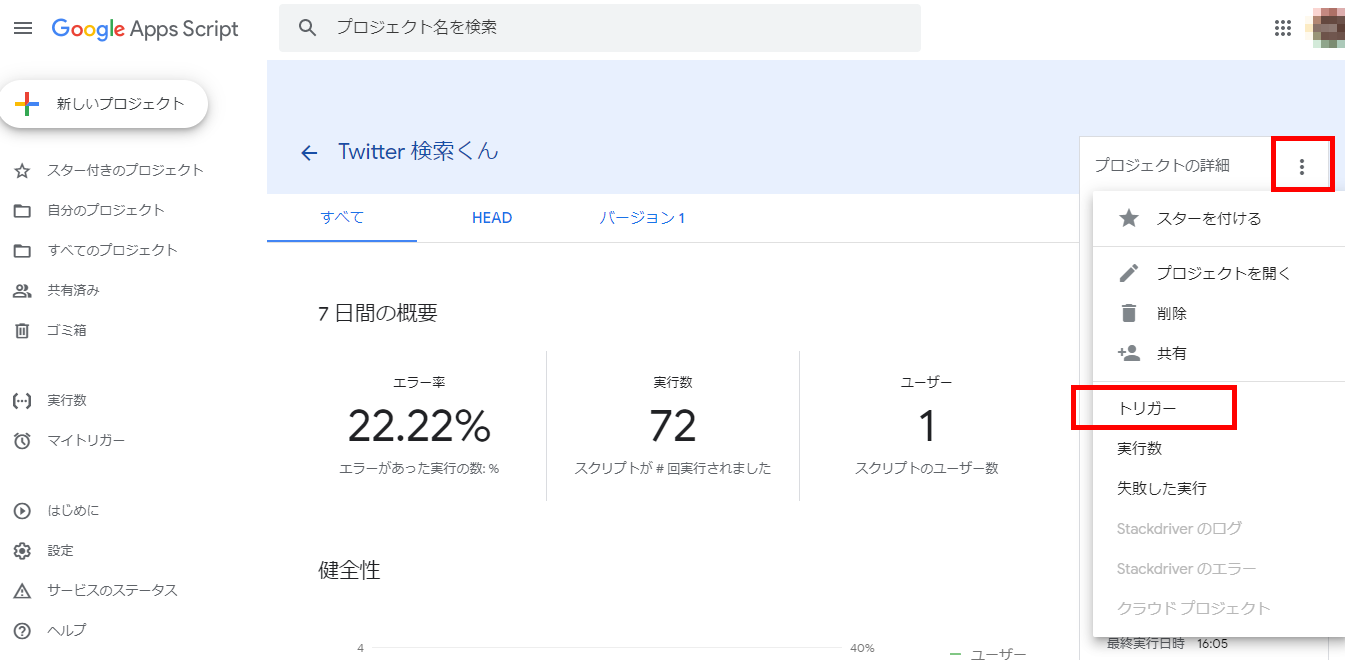
Task: Focus the プロジェクト名を検索 search field
Action: pyautogui.click(x=600, y=28)
